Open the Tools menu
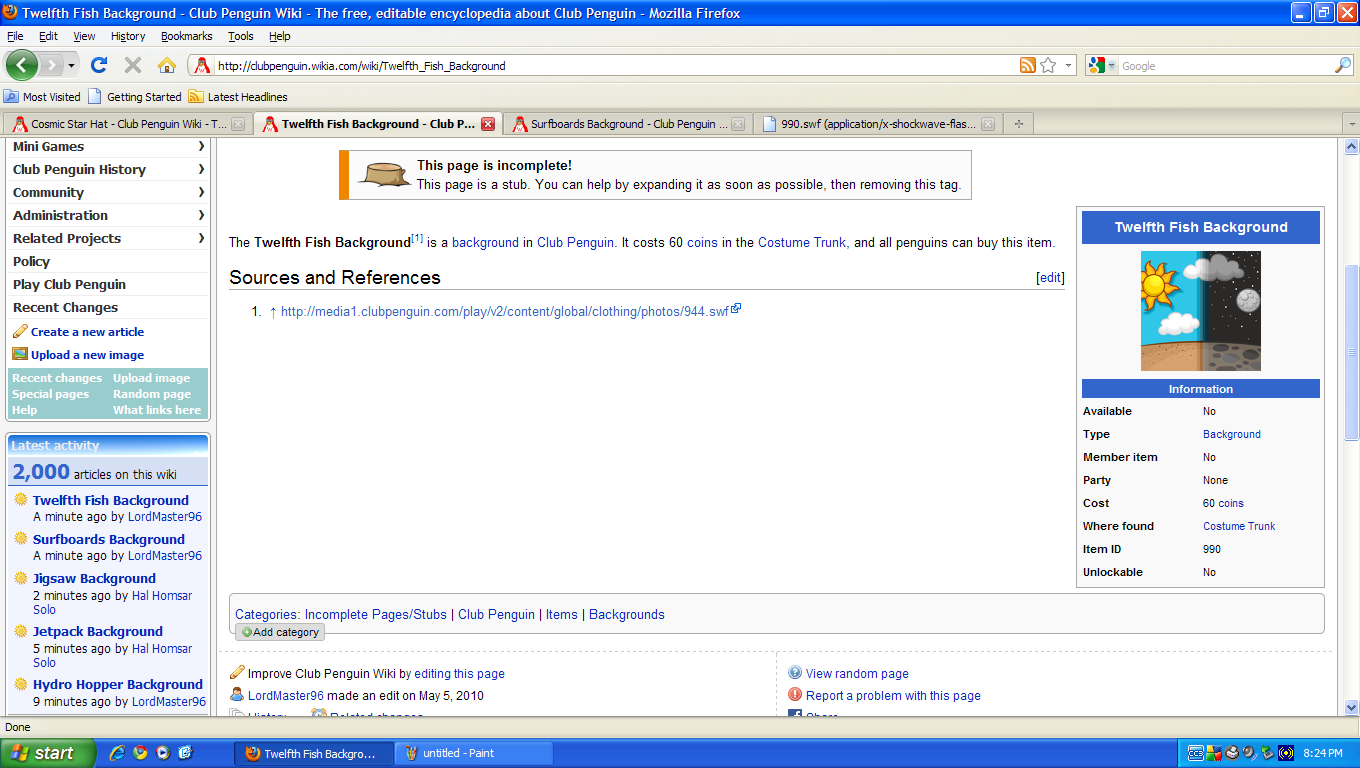Image resolution: width=1360 pixels, height=768 pixels. 240,36
